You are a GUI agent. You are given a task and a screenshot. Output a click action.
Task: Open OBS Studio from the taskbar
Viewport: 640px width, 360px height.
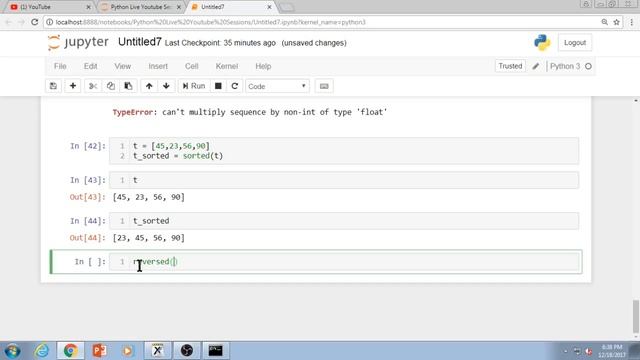coord(187,351)
